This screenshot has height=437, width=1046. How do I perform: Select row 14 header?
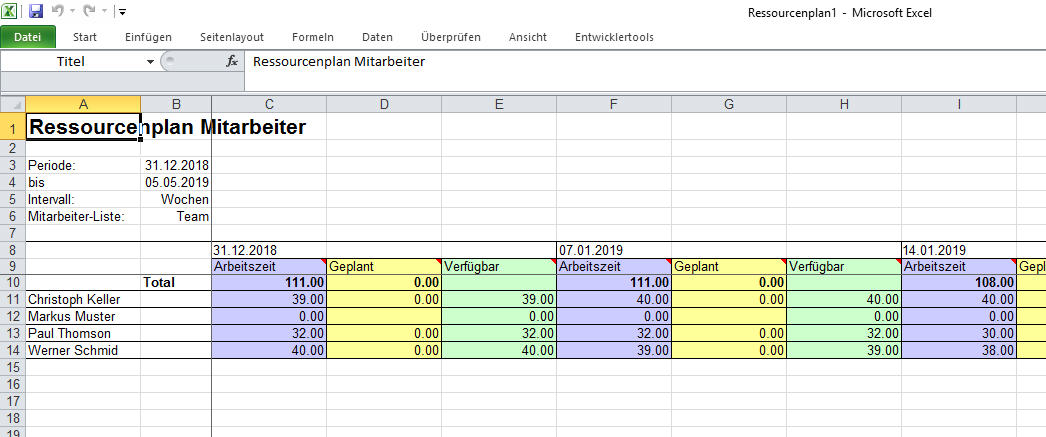tap(13, 350)
